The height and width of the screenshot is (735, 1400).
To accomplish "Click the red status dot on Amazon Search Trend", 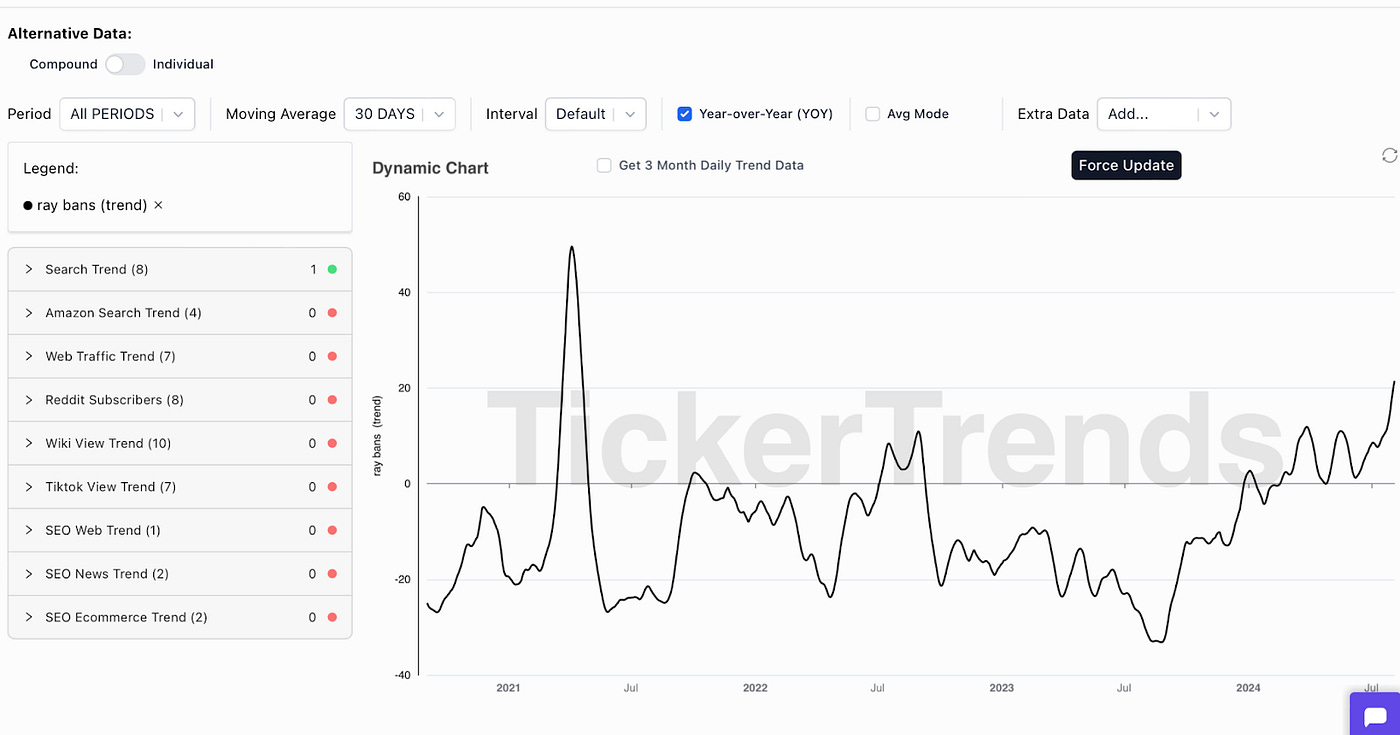I will click(332, 313).
